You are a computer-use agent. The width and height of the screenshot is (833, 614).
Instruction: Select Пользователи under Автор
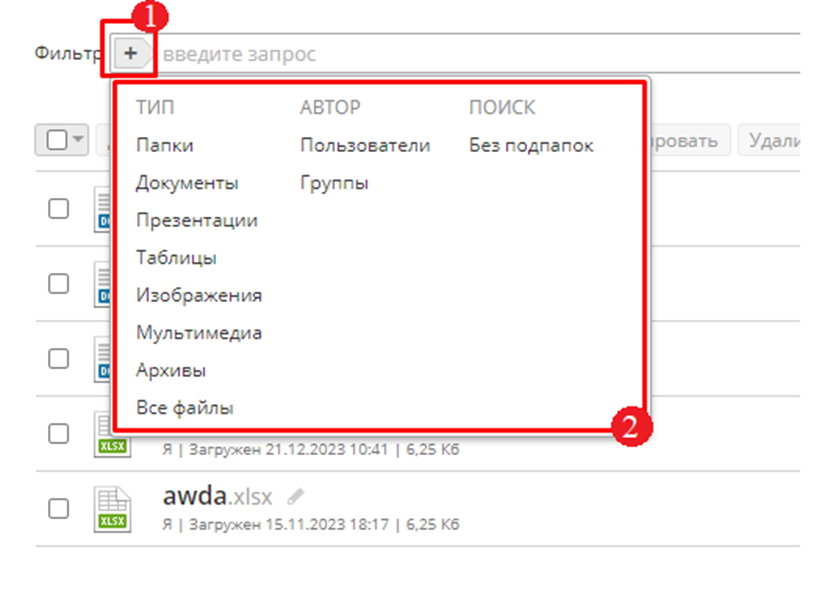click(365, 146)
